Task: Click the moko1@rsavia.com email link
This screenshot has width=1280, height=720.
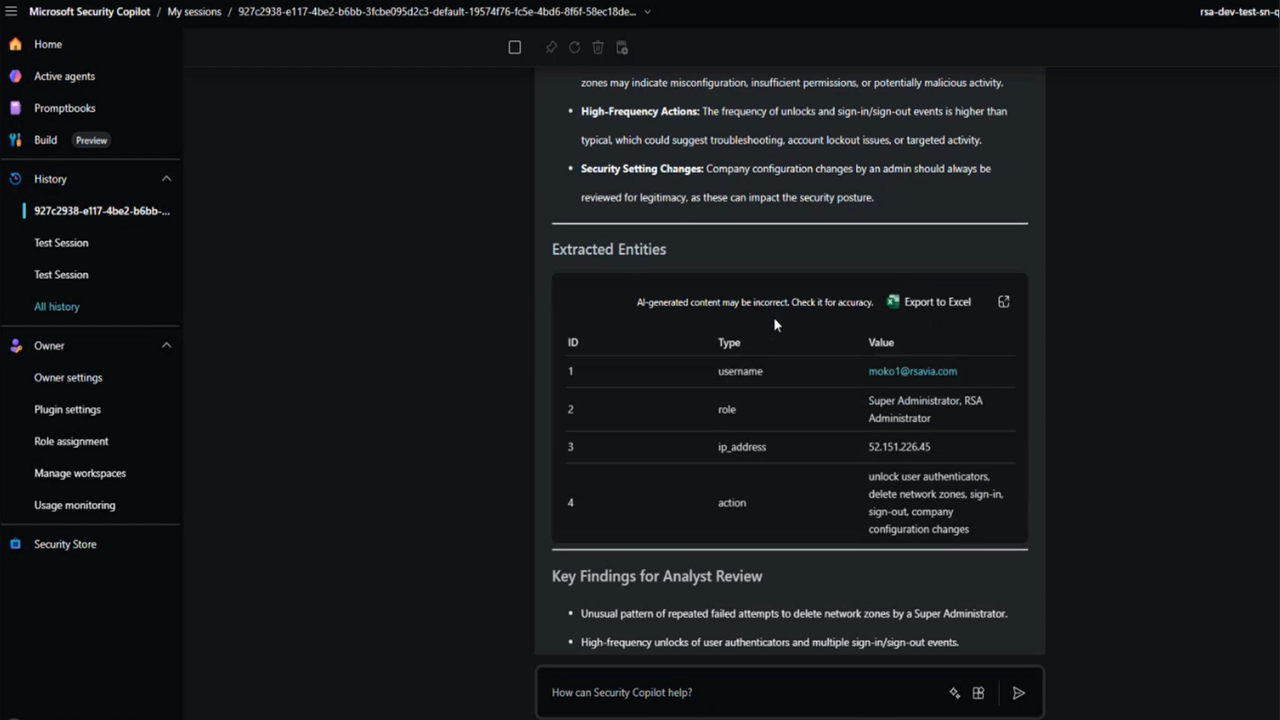Action: (x=912, y=371)
